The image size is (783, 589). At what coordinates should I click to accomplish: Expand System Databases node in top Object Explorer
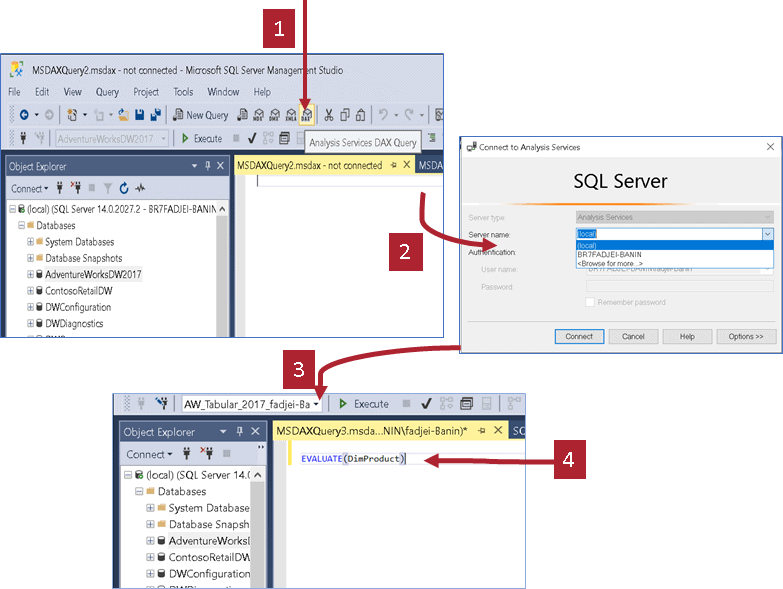click(30, 242)
